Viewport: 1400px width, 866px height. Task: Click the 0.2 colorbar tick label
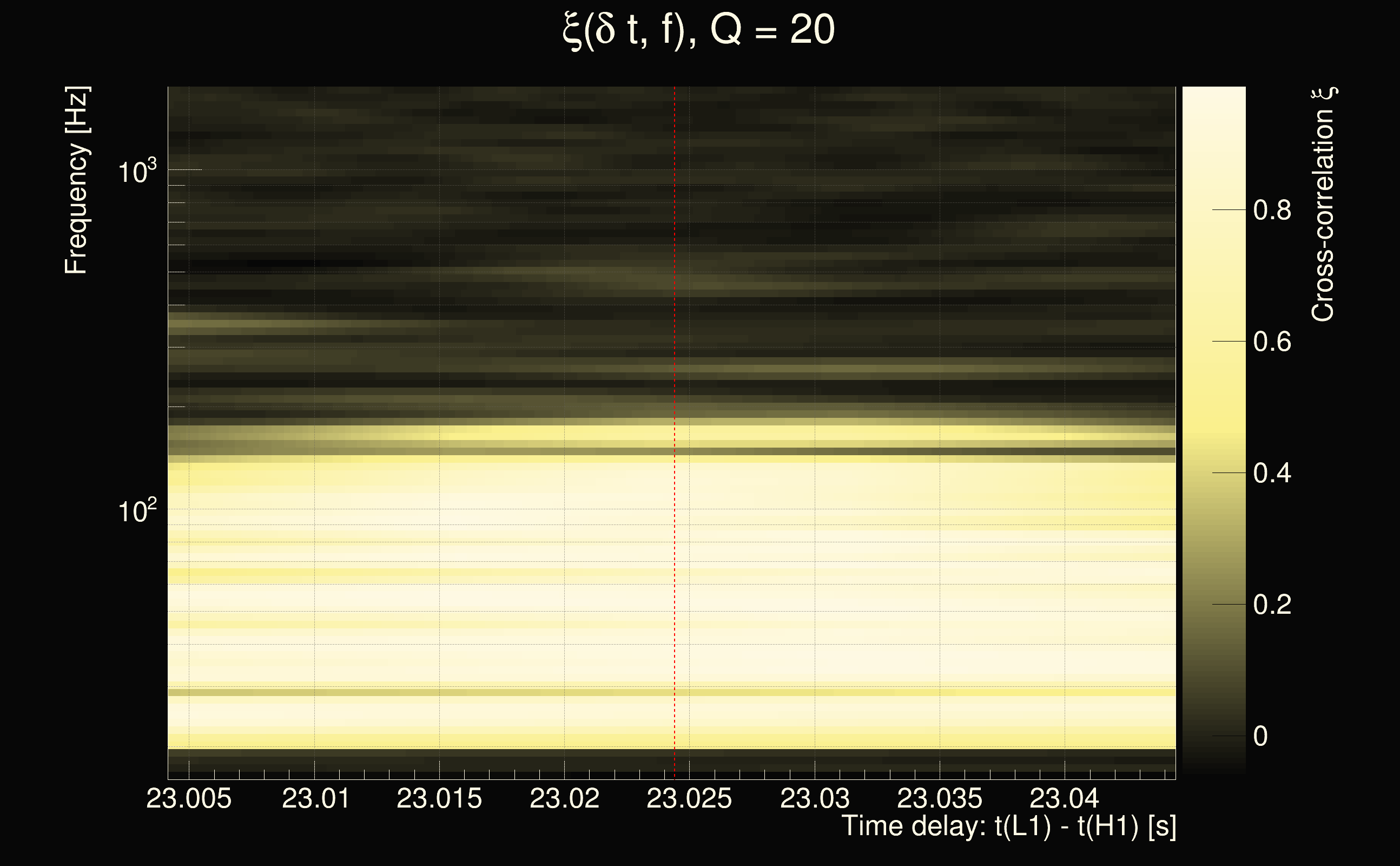pyautogui.click(x=1272, y=605)
